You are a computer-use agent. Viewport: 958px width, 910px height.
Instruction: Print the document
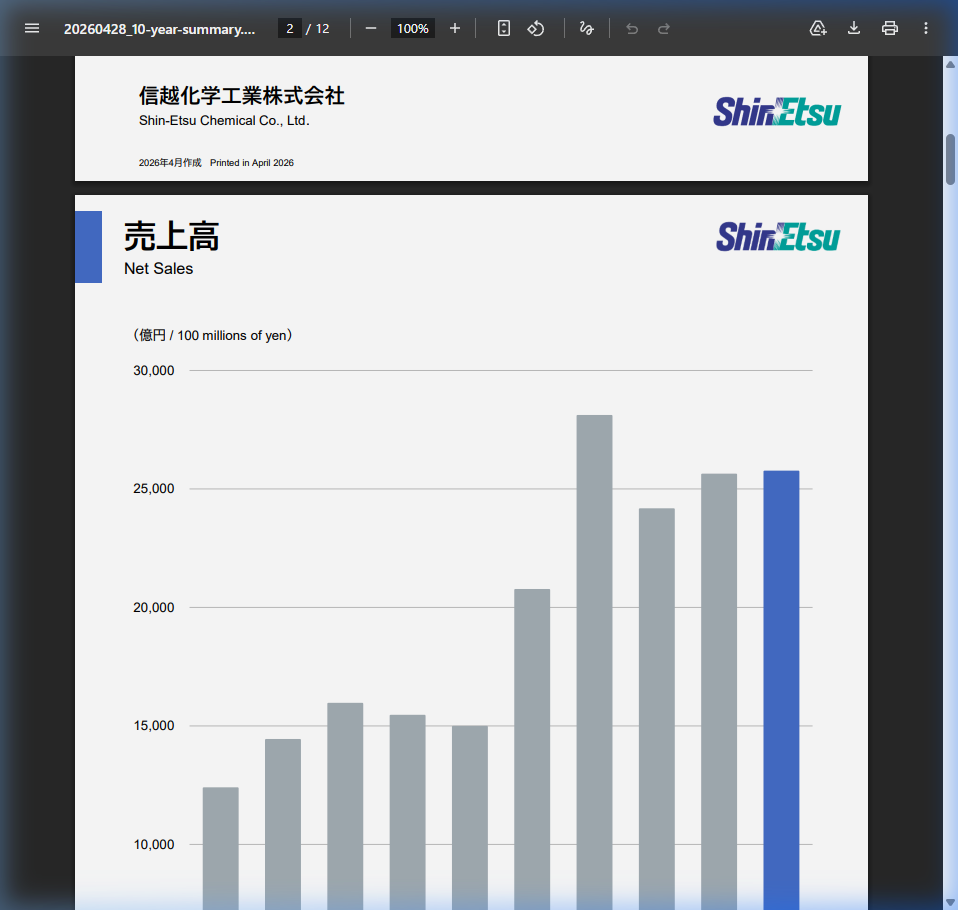point(890,28)
